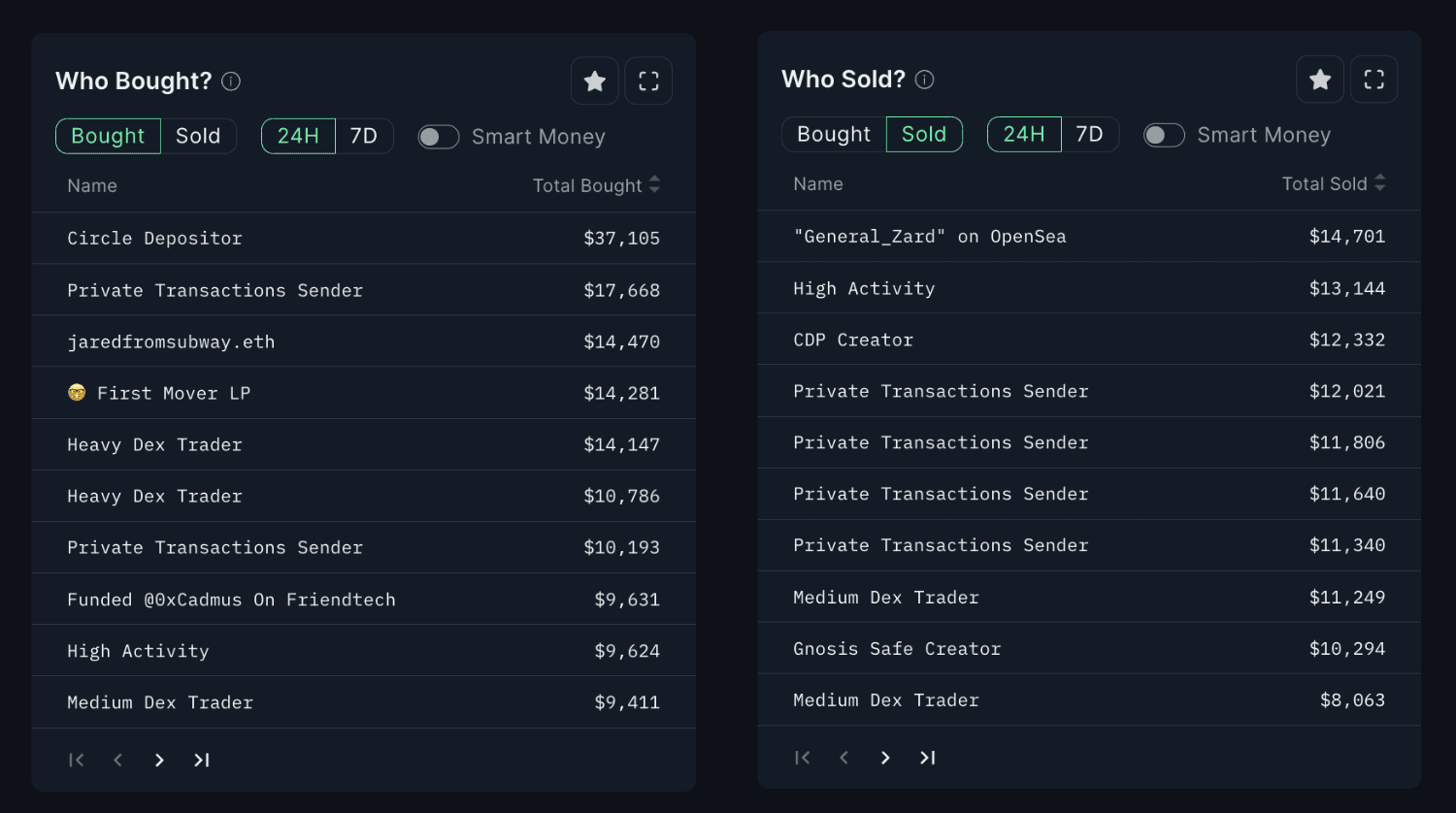Select 7D timeframe in Who Sold panel
Viewport: 1456px width, 813px height.
(1089, 135)
